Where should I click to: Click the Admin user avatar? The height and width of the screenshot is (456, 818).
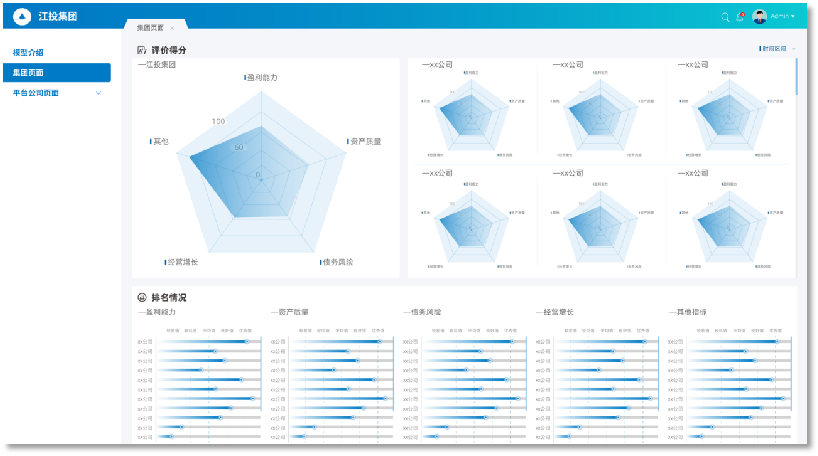(x=760, y=17)
